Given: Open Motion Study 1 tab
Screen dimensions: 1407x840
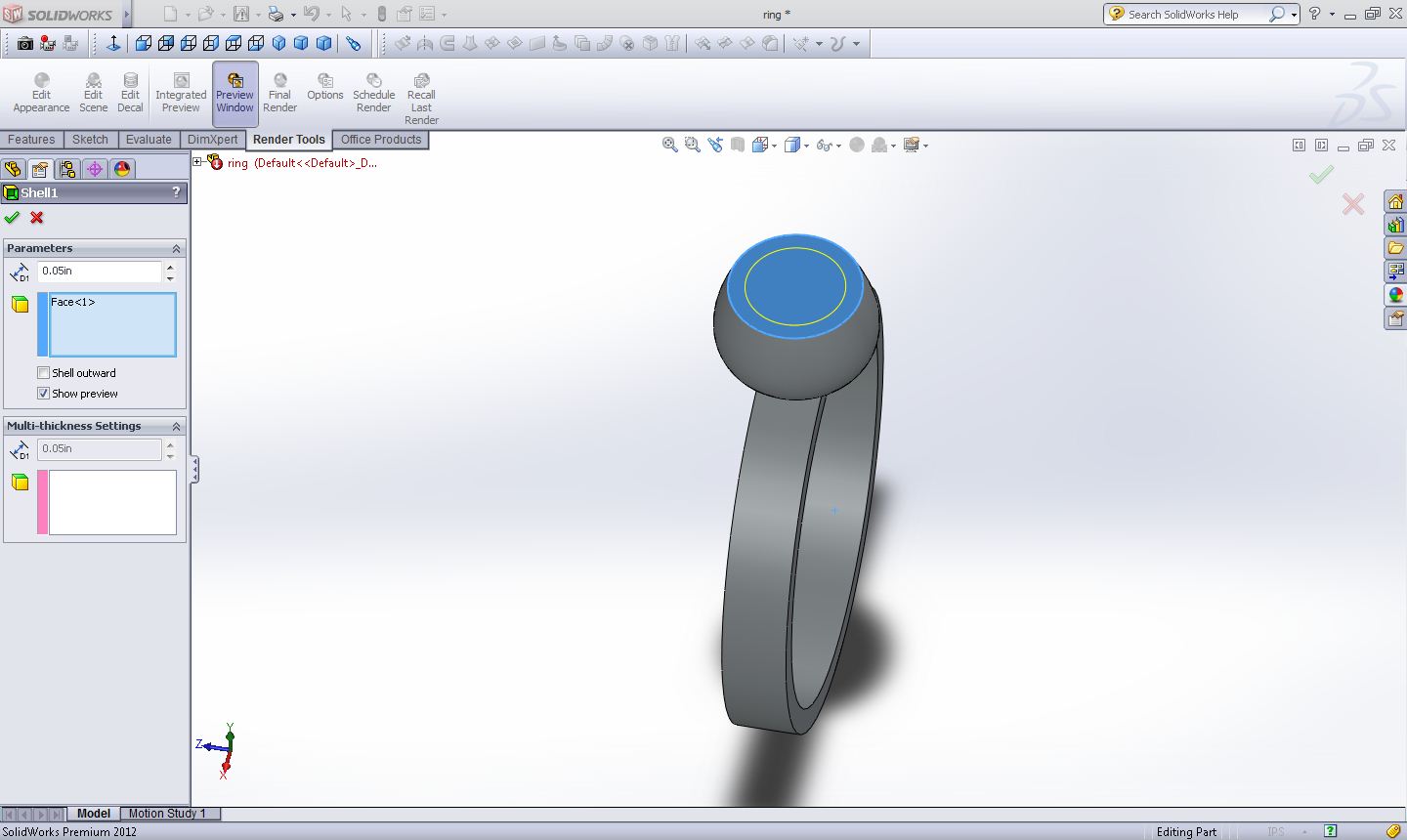Looking at the screenshot, I should (x=167, y=813).
